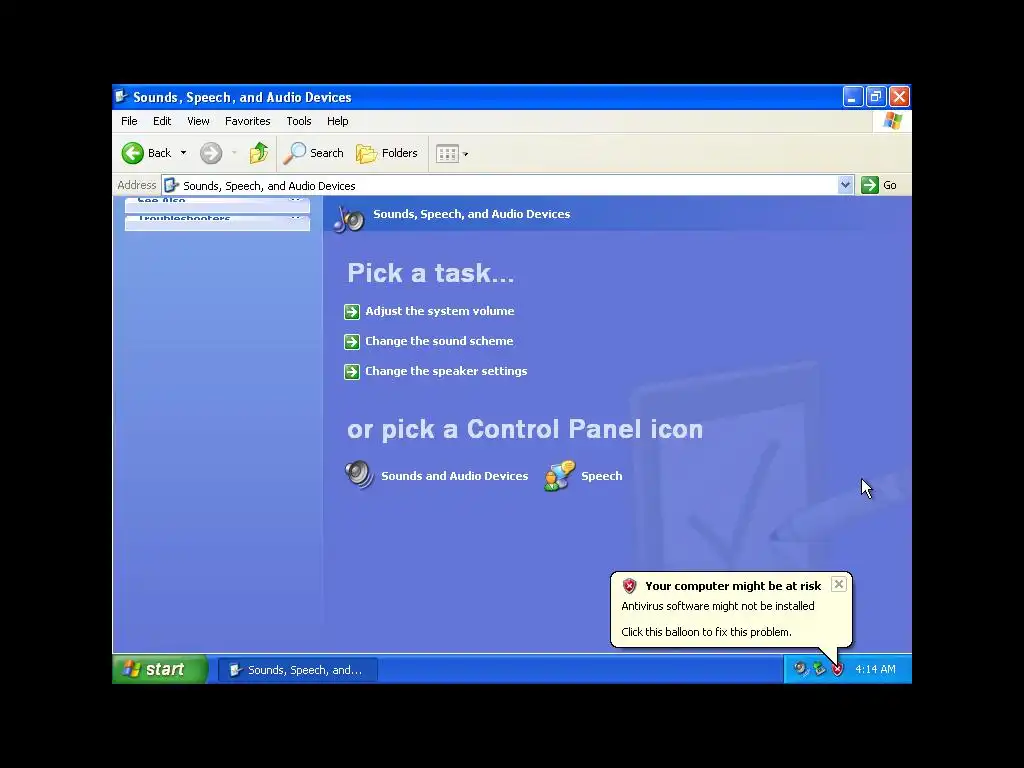Click Change the speaker settings link
The image size is (1024, 768).
pos(446,371)
